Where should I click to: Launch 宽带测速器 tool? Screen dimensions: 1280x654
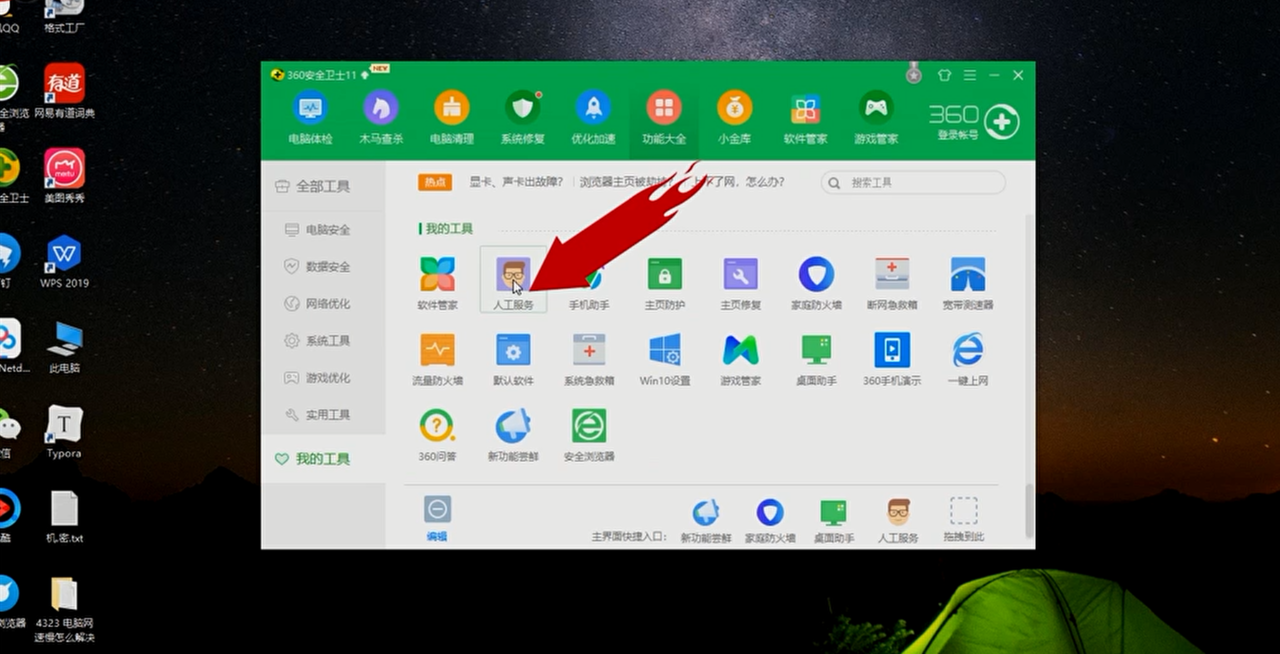[x=968, y=284]
